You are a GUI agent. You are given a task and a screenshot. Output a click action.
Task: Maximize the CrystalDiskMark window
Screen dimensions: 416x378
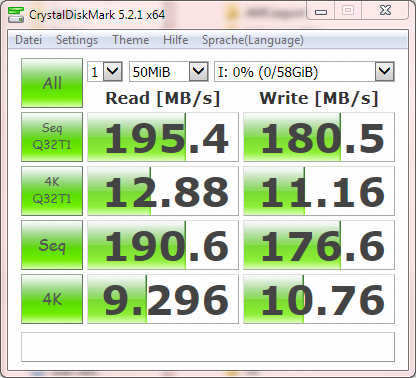coord(348,11)
